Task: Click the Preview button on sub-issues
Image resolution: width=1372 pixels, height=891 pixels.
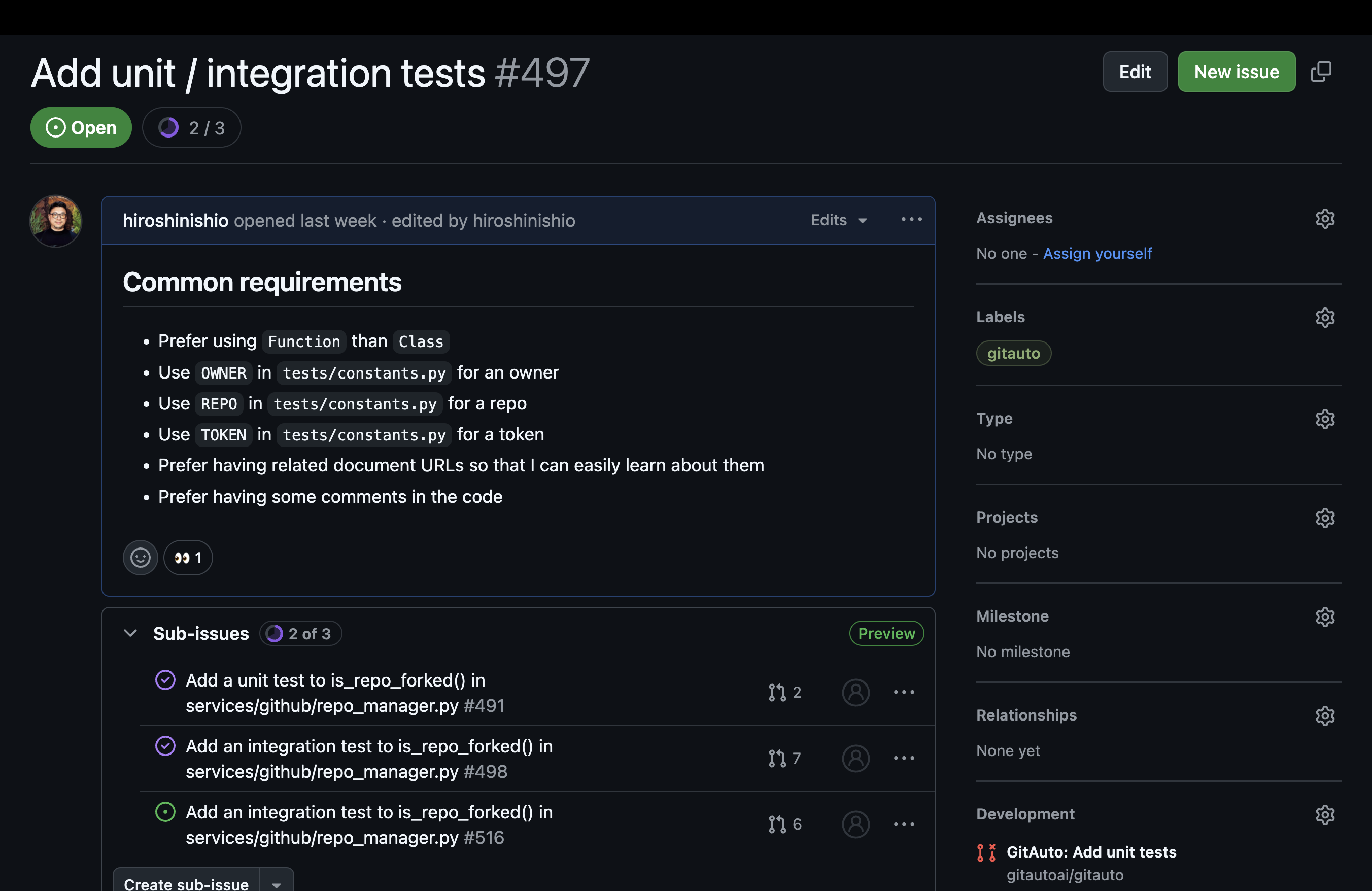Action: click(885, 632)
